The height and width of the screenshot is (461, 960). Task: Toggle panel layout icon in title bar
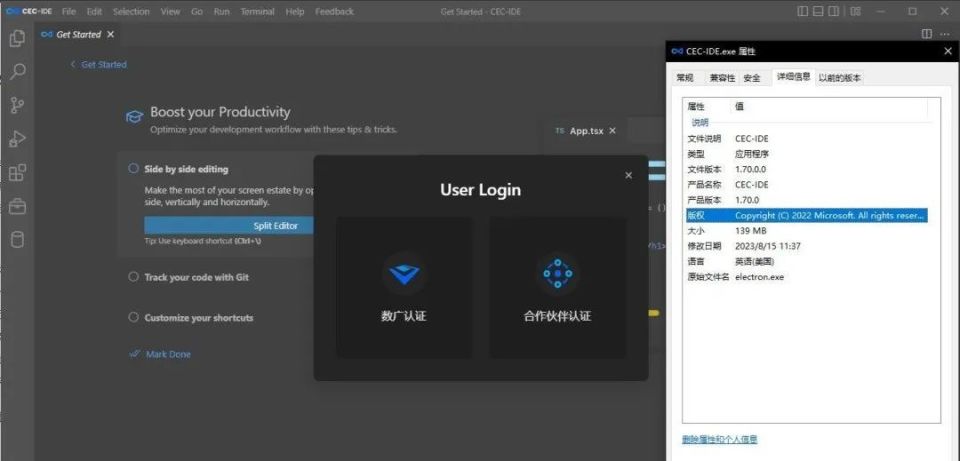coord(819,11)
